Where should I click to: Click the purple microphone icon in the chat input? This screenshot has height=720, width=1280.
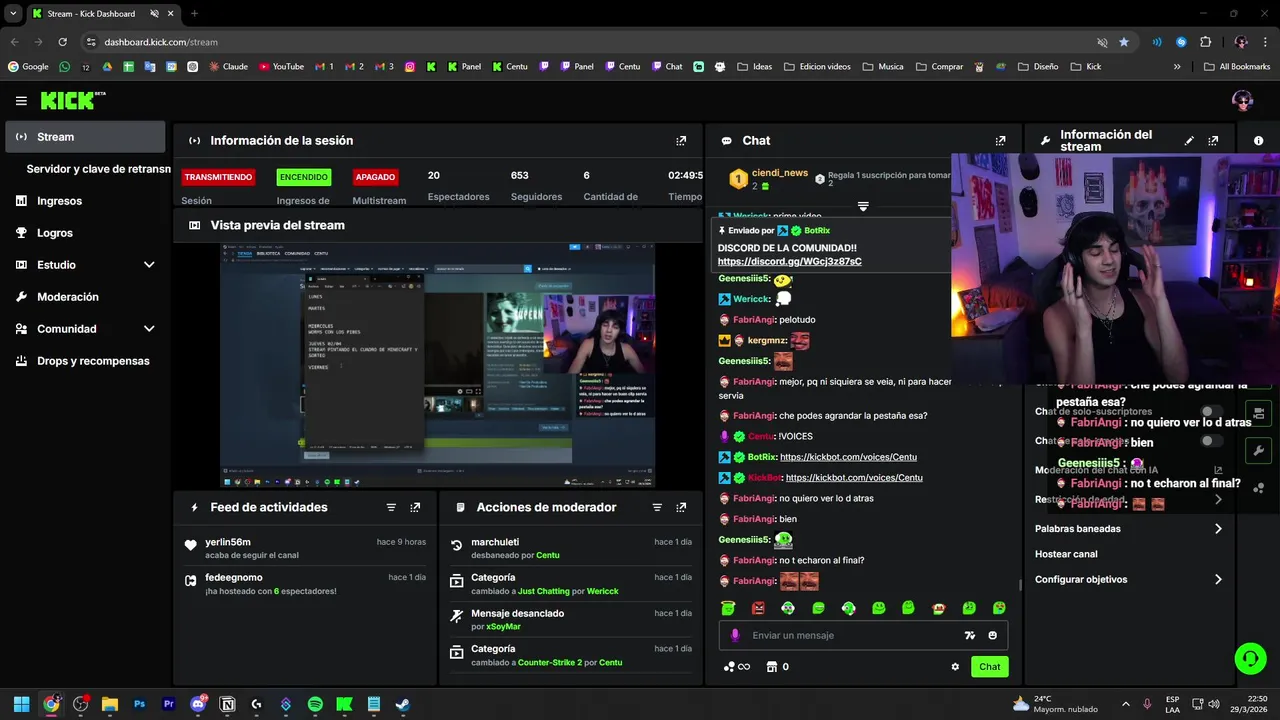pos(735,635)
